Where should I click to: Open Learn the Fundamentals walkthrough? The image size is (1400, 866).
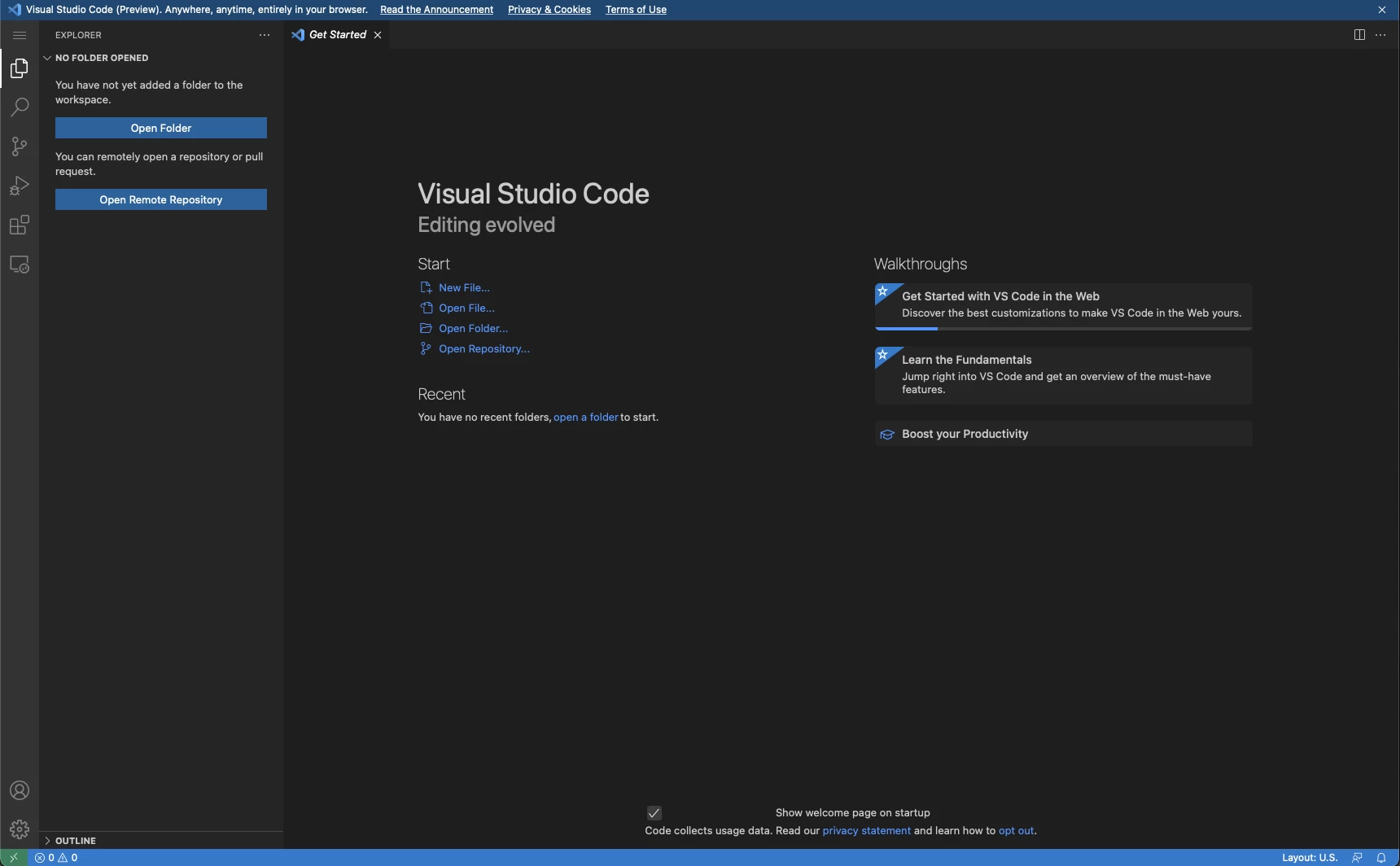click(x=1063, y=375)
